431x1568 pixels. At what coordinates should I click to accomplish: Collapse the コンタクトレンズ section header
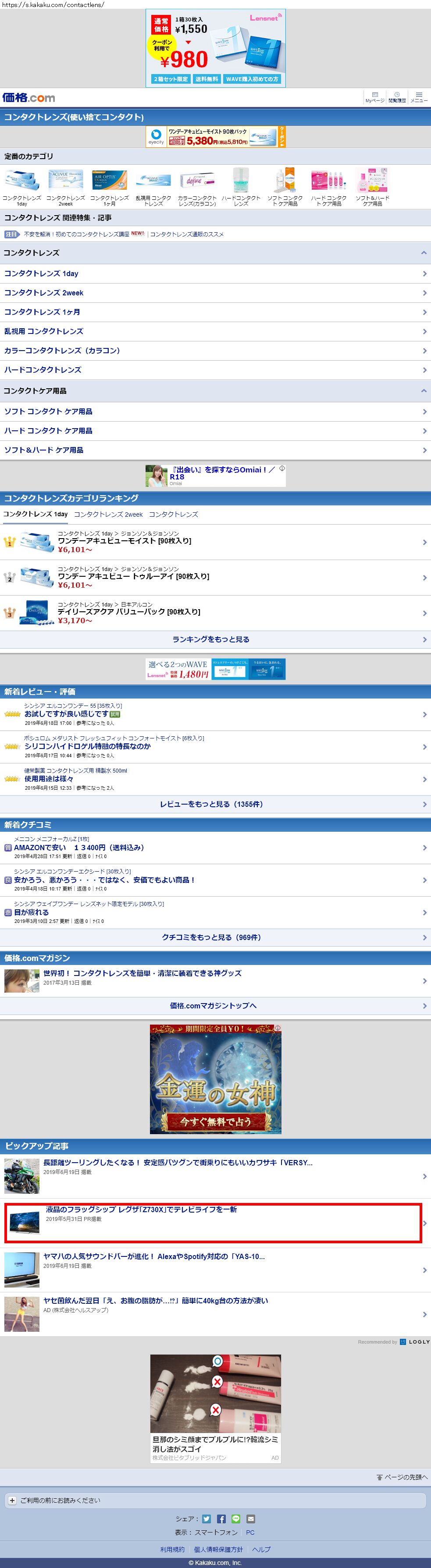pos(216,252)
